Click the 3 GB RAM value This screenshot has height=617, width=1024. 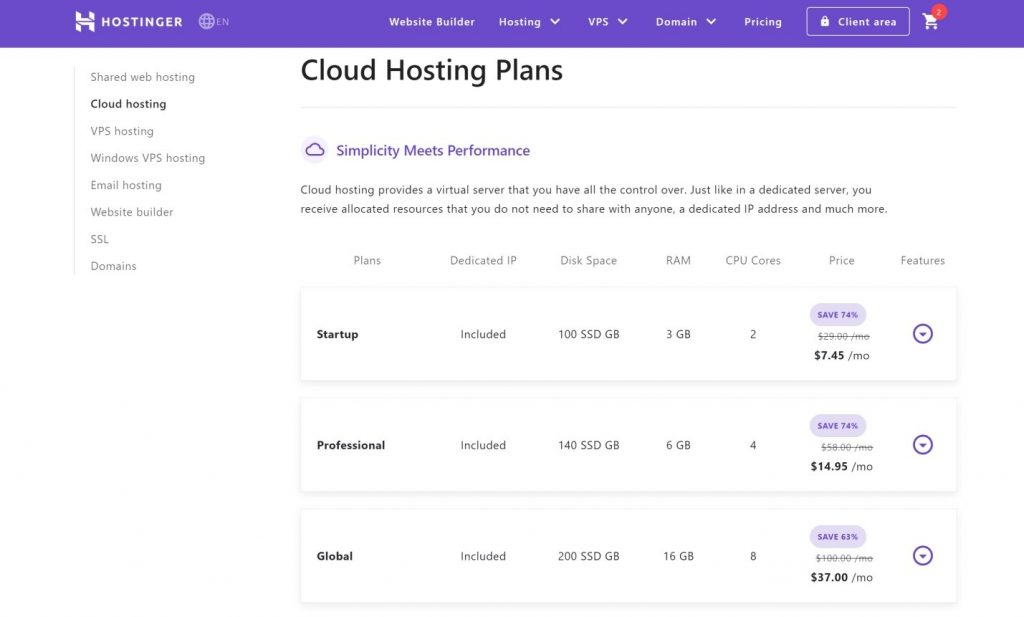point(678,334)
